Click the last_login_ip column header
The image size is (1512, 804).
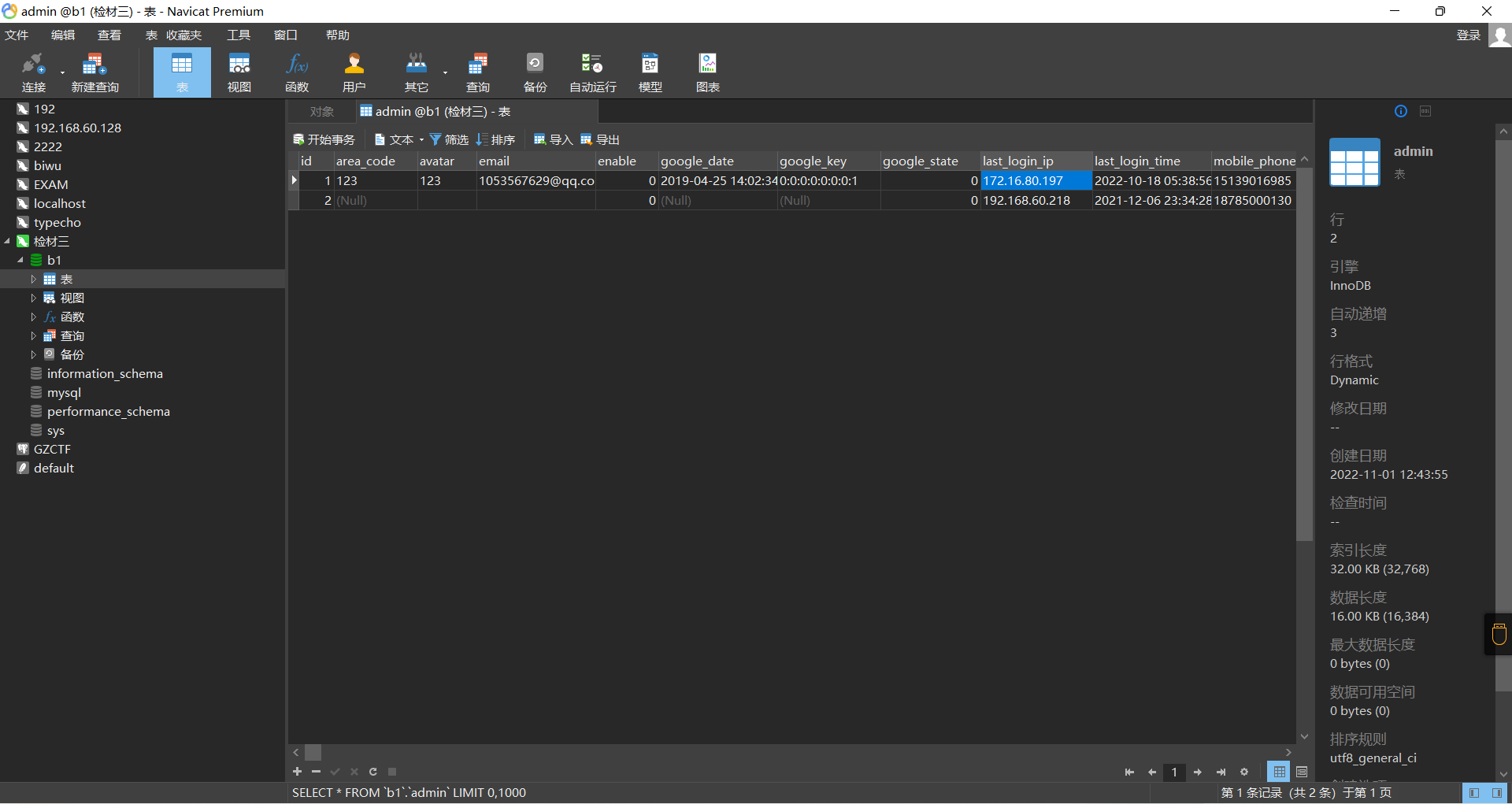[x=1036, y=161]
